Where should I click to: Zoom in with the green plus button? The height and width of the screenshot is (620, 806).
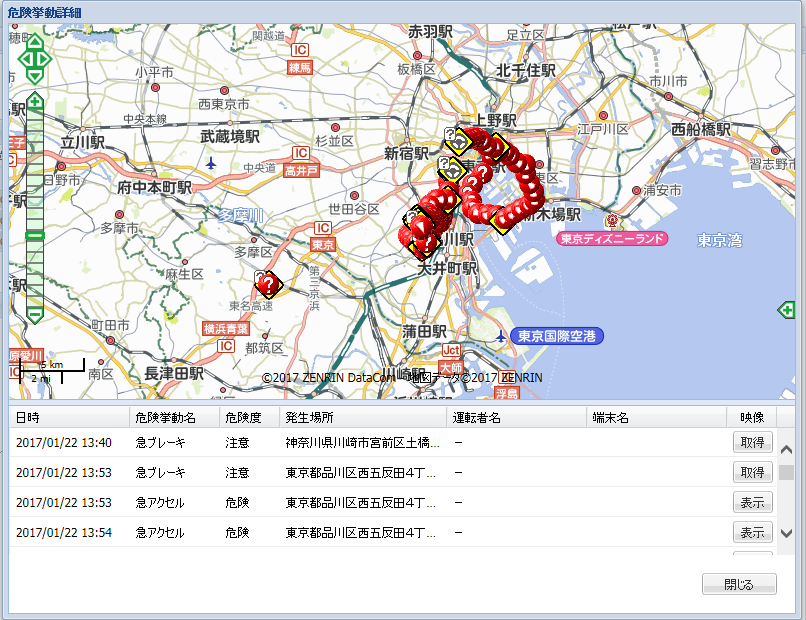pyautogui.click(x=35, y=101)
